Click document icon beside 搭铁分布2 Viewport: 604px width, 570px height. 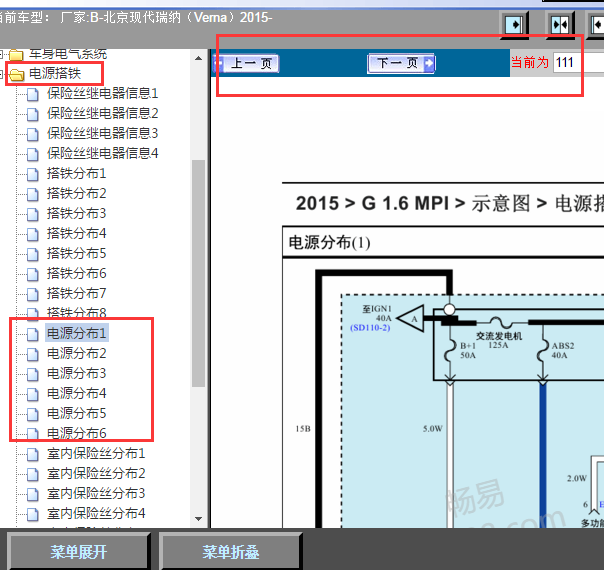[x=33, y=194]
